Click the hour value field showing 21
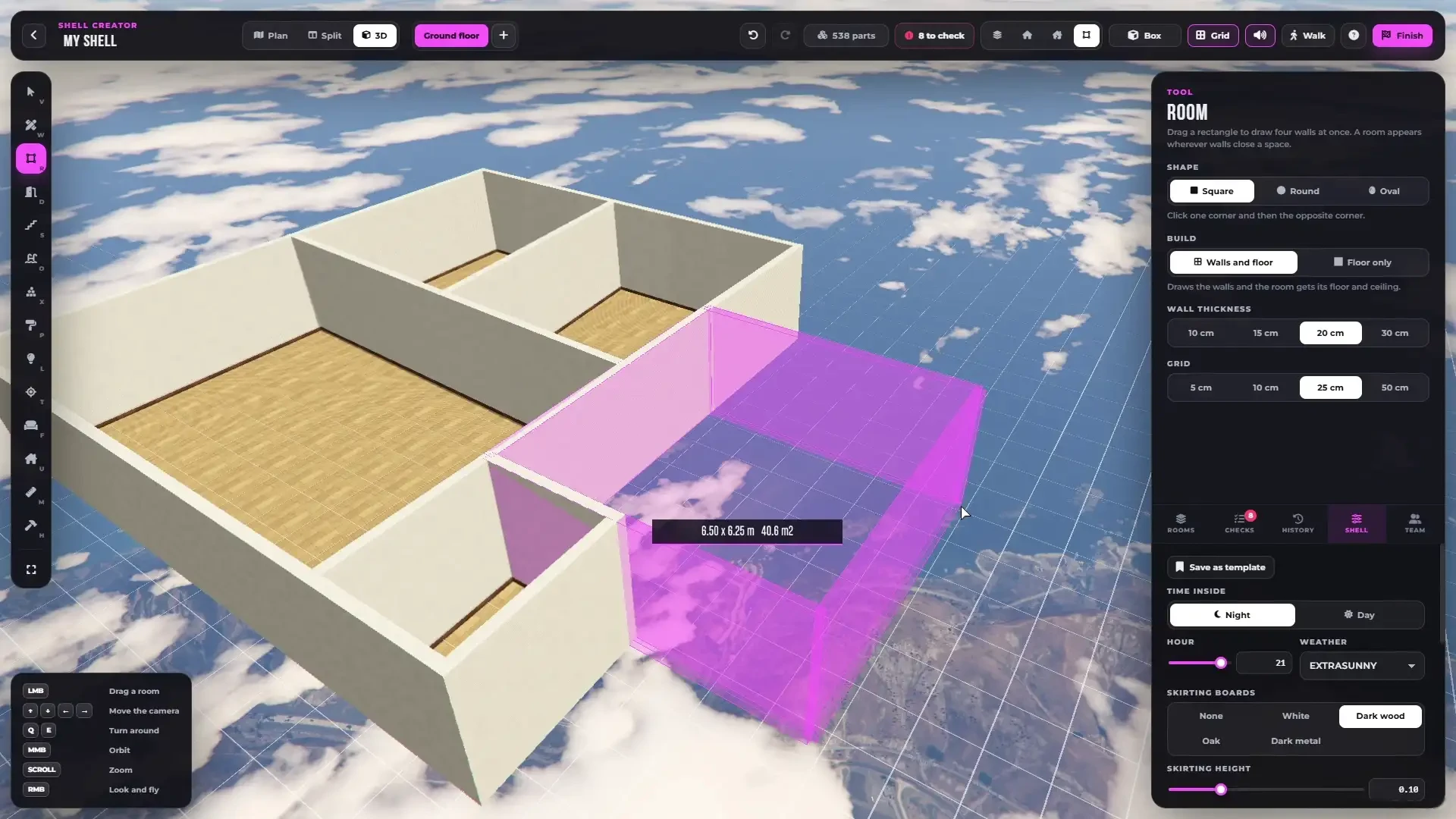 [1264, 663]
